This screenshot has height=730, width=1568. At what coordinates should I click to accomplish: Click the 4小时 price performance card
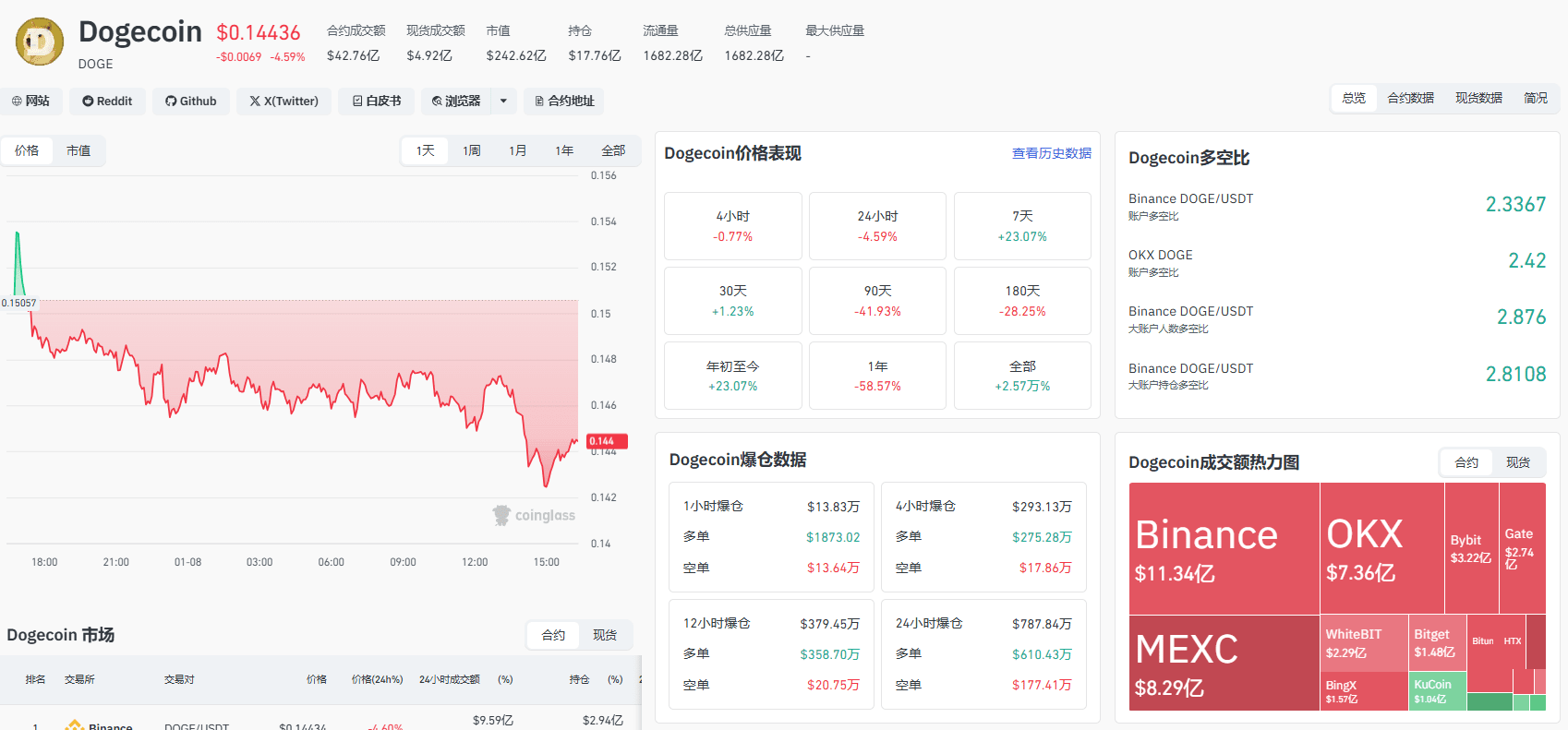[733, 226]
